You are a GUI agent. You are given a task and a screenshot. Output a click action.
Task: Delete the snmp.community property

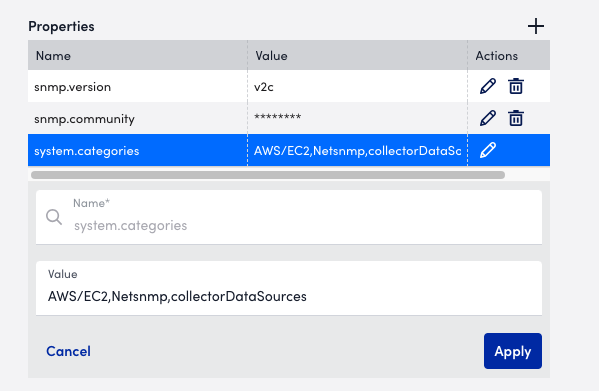[x=516, y=118]
